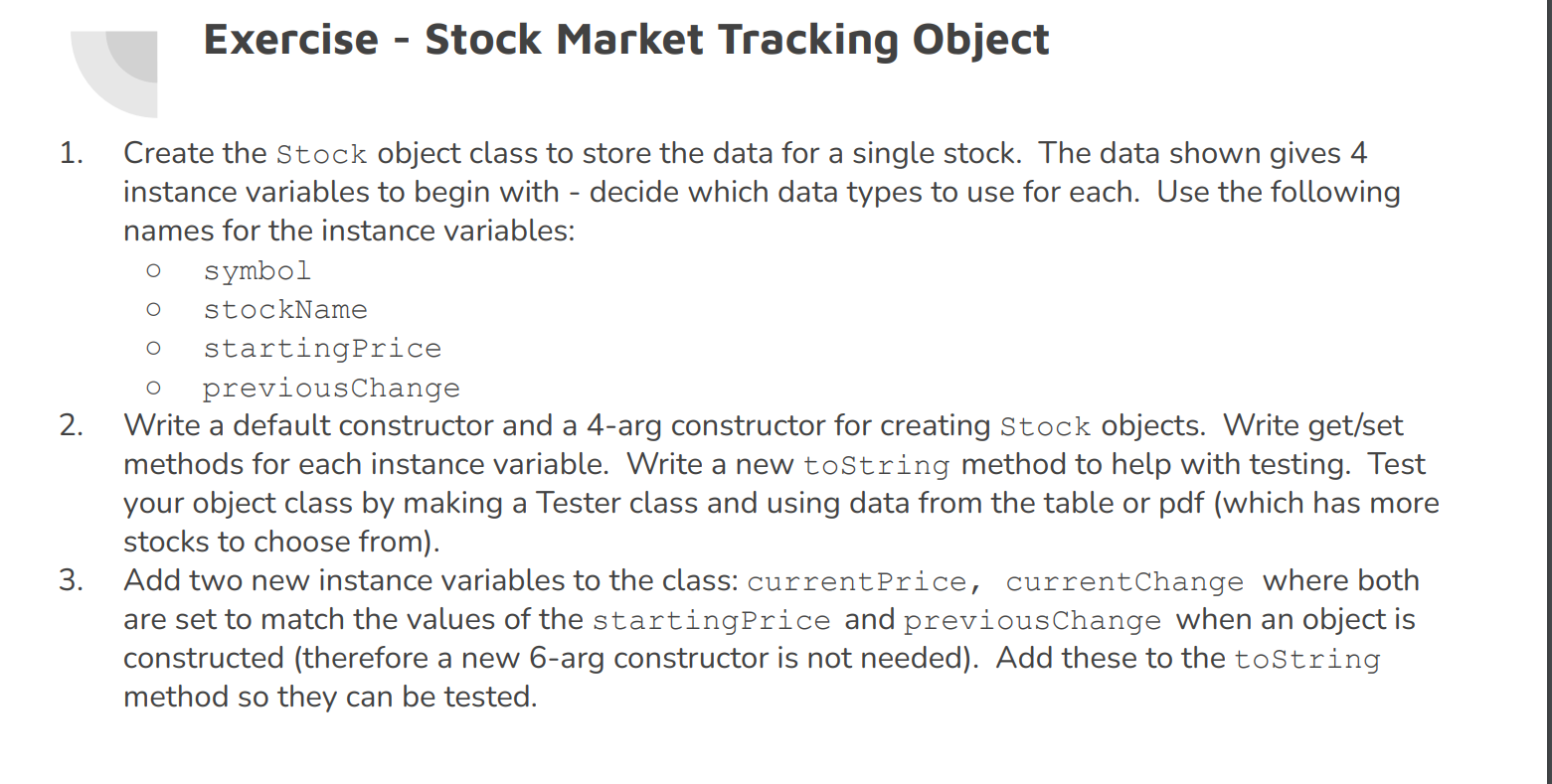
Task: Click the "3." list number
Action: click(x=71, y=580)
